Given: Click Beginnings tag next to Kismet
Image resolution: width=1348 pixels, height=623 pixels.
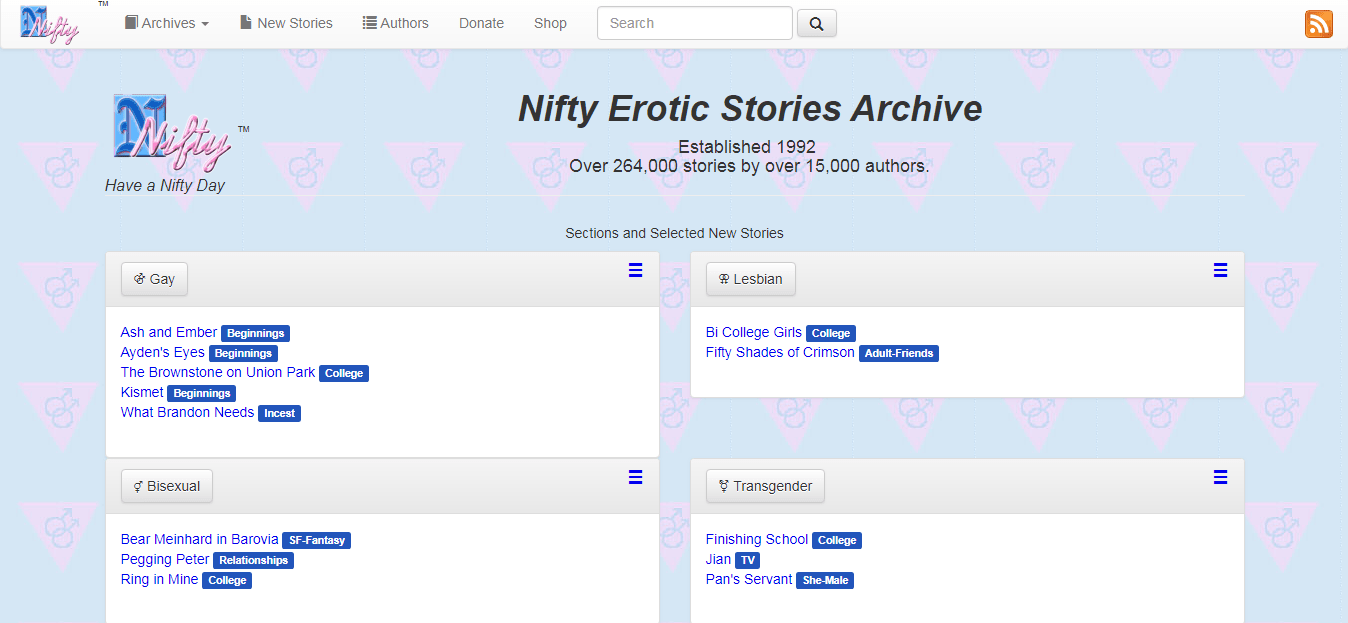Looking at the screenshot, I should click(201, 393).
